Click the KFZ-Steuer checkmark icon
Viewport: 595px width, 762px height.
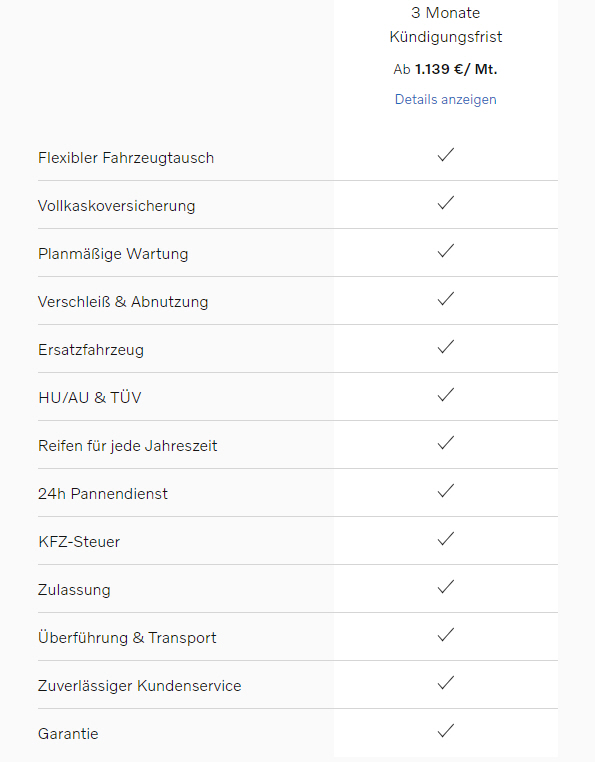446,538
